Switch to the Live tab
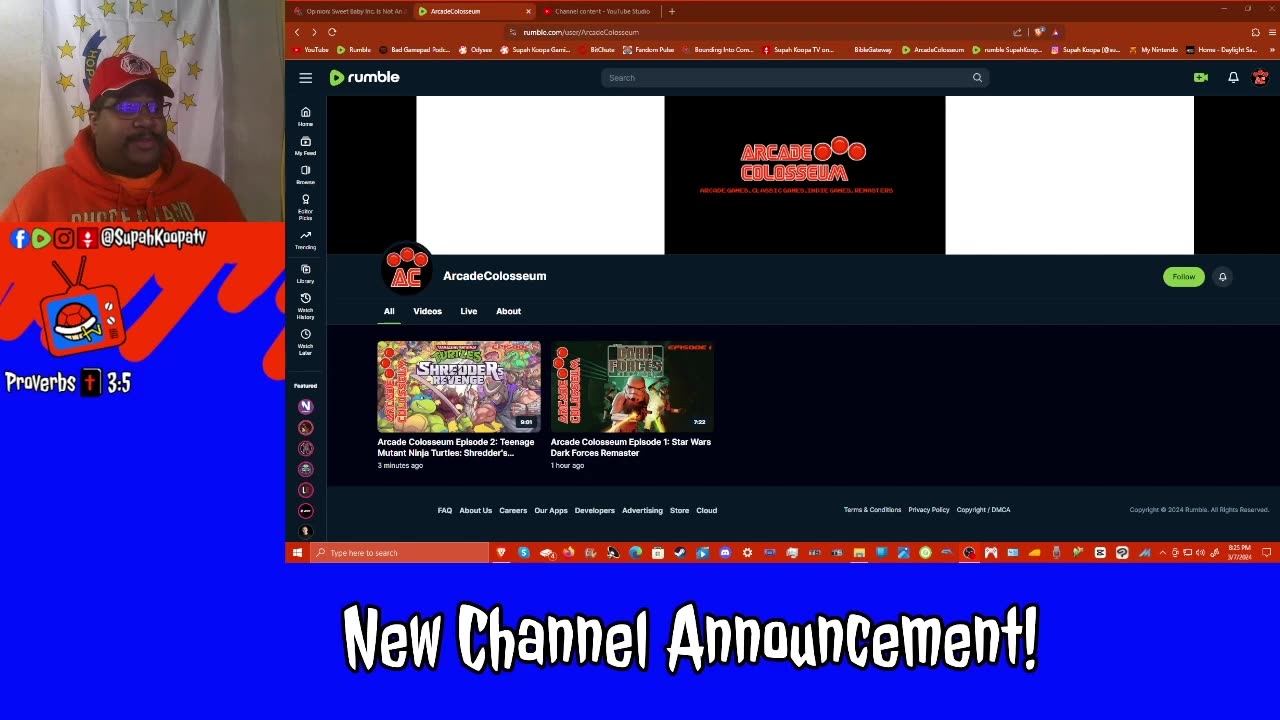 click(x=468, y=311)
